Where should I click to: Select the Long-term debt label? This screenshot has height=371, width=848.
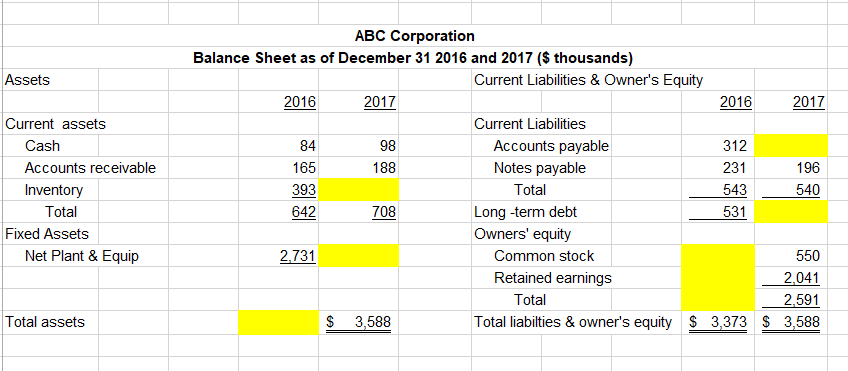click(x=525, y=212)
